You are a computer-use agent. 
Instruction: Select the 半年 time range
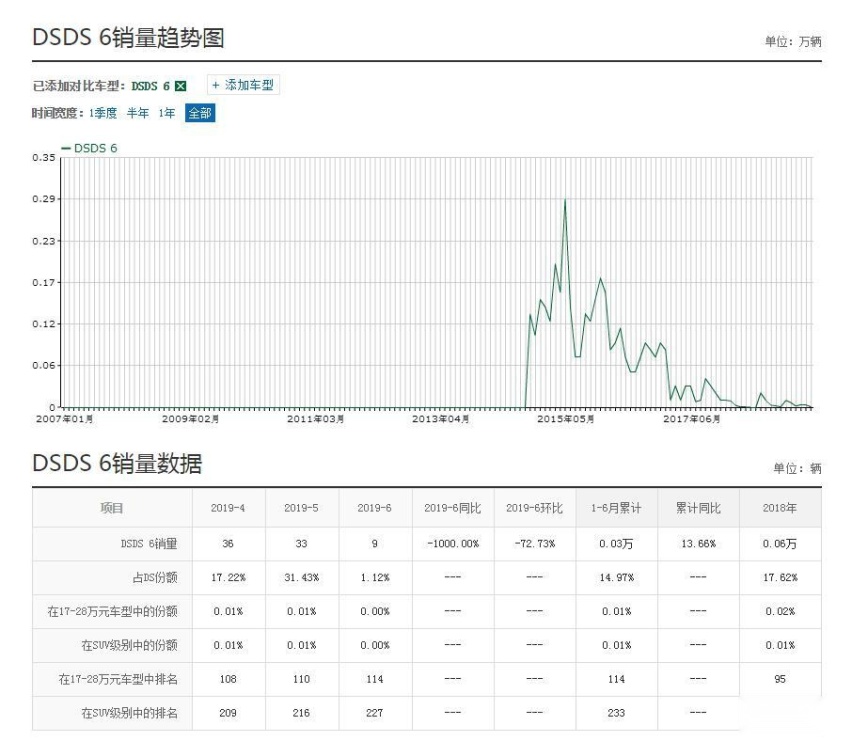click(x=138, y=113)
